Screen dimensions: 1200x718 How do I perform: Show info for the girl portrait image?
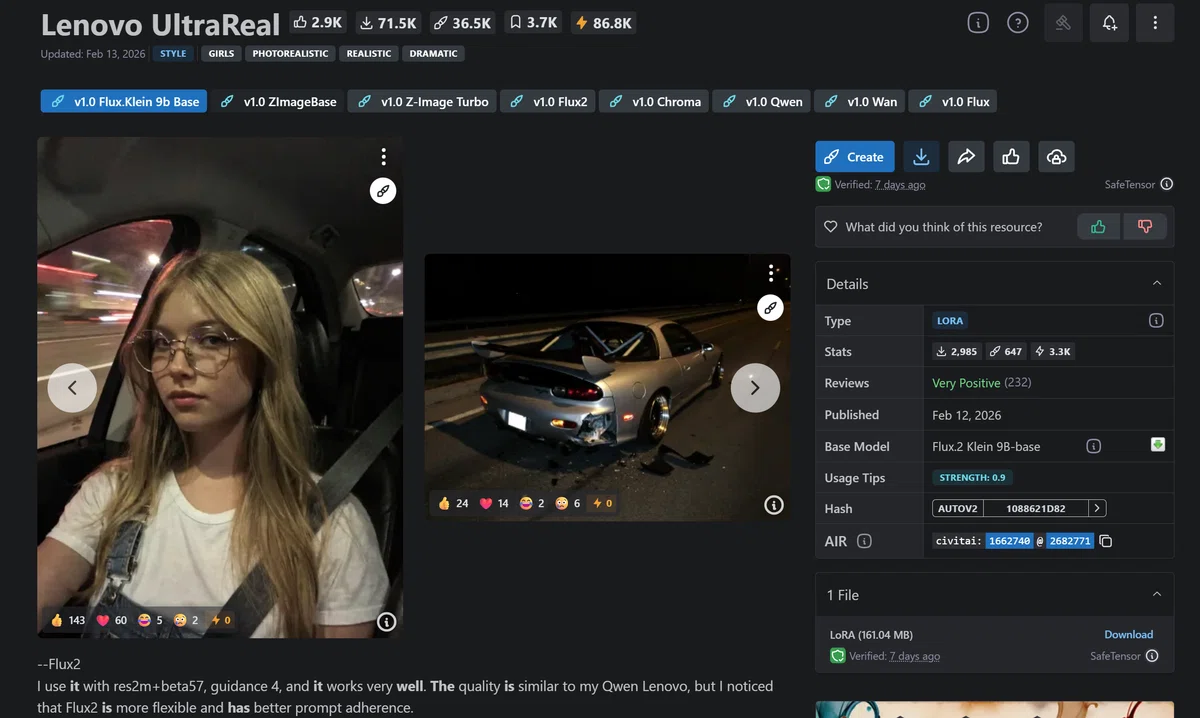(387, 622)
